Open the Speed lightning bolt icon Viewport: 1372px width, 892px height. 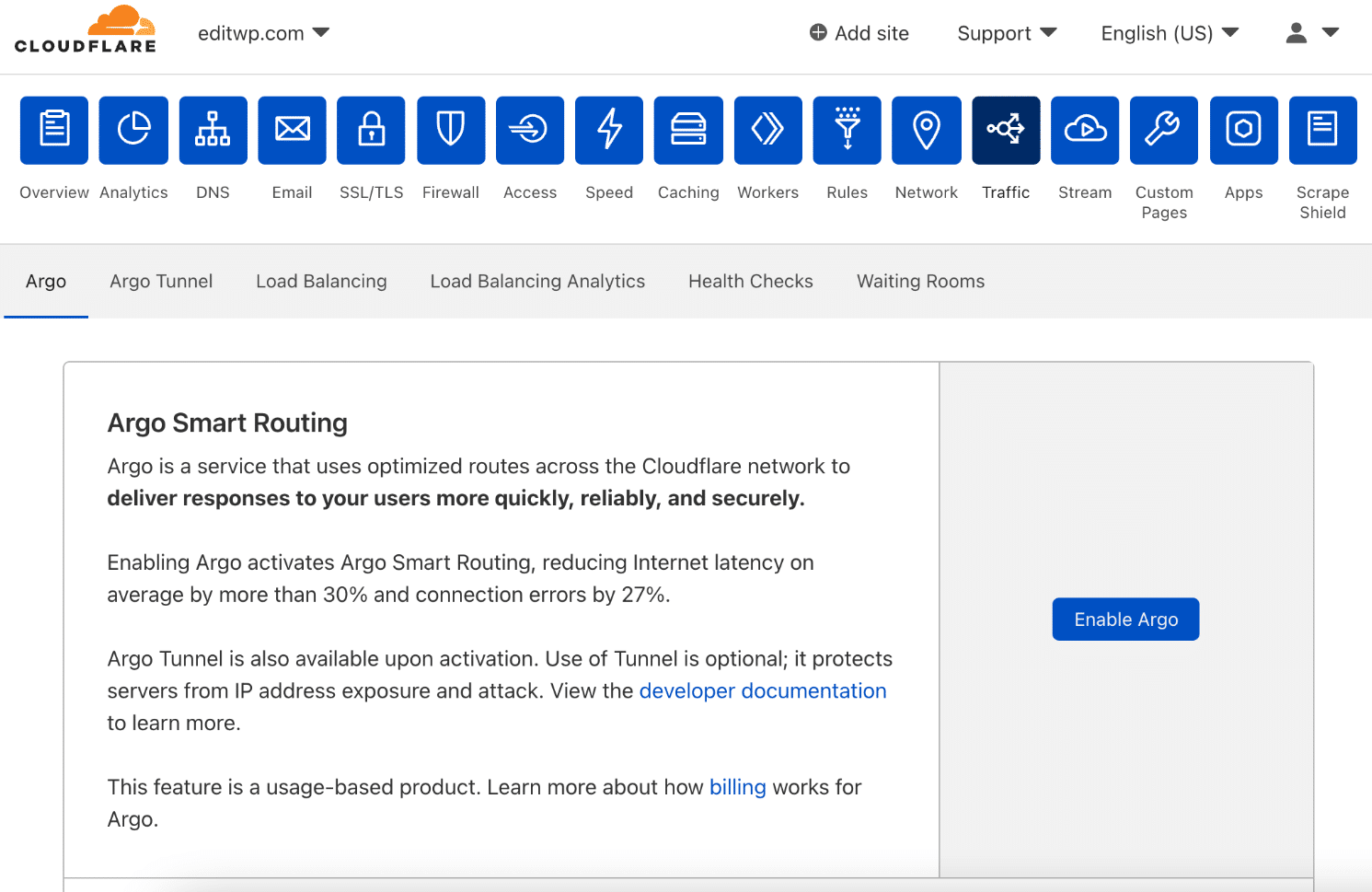[608, 130]
